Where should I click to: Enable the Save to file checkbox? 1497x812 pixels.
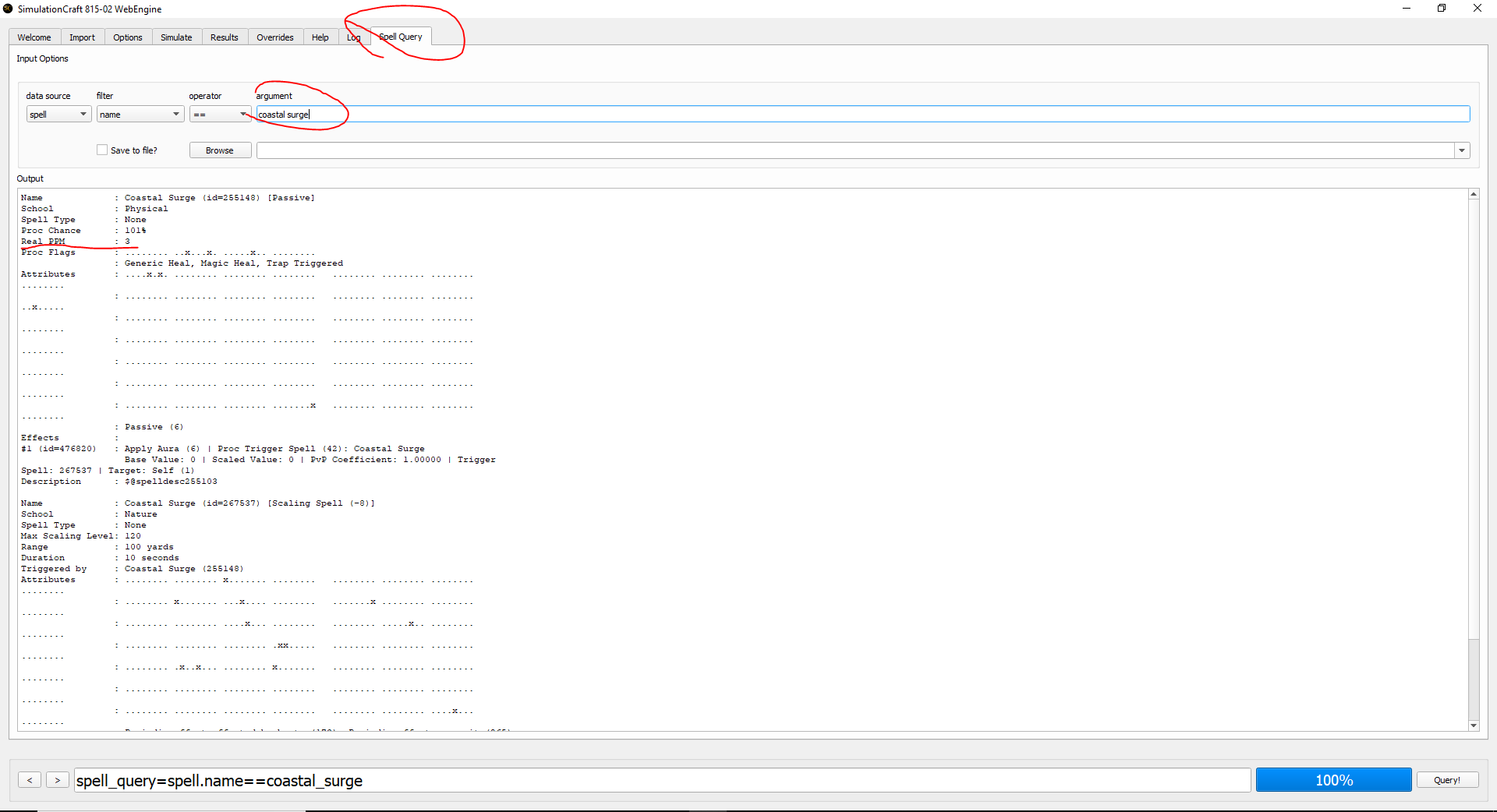click(102, 150)
